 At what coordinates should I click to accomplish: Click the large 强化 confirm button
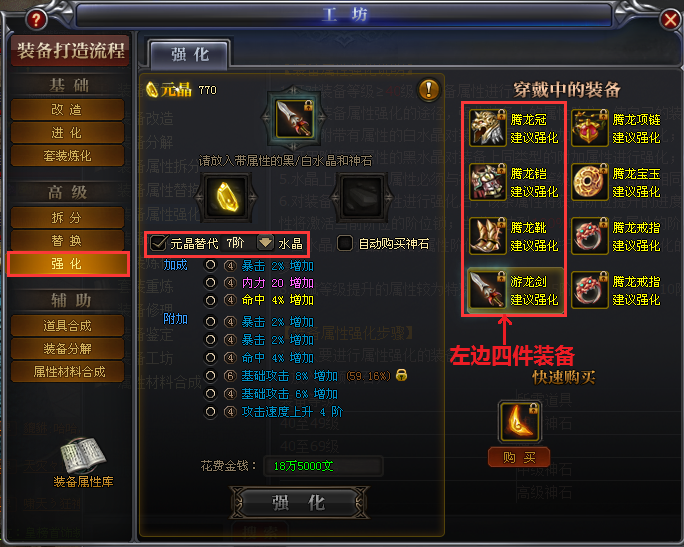coord(299,503)
